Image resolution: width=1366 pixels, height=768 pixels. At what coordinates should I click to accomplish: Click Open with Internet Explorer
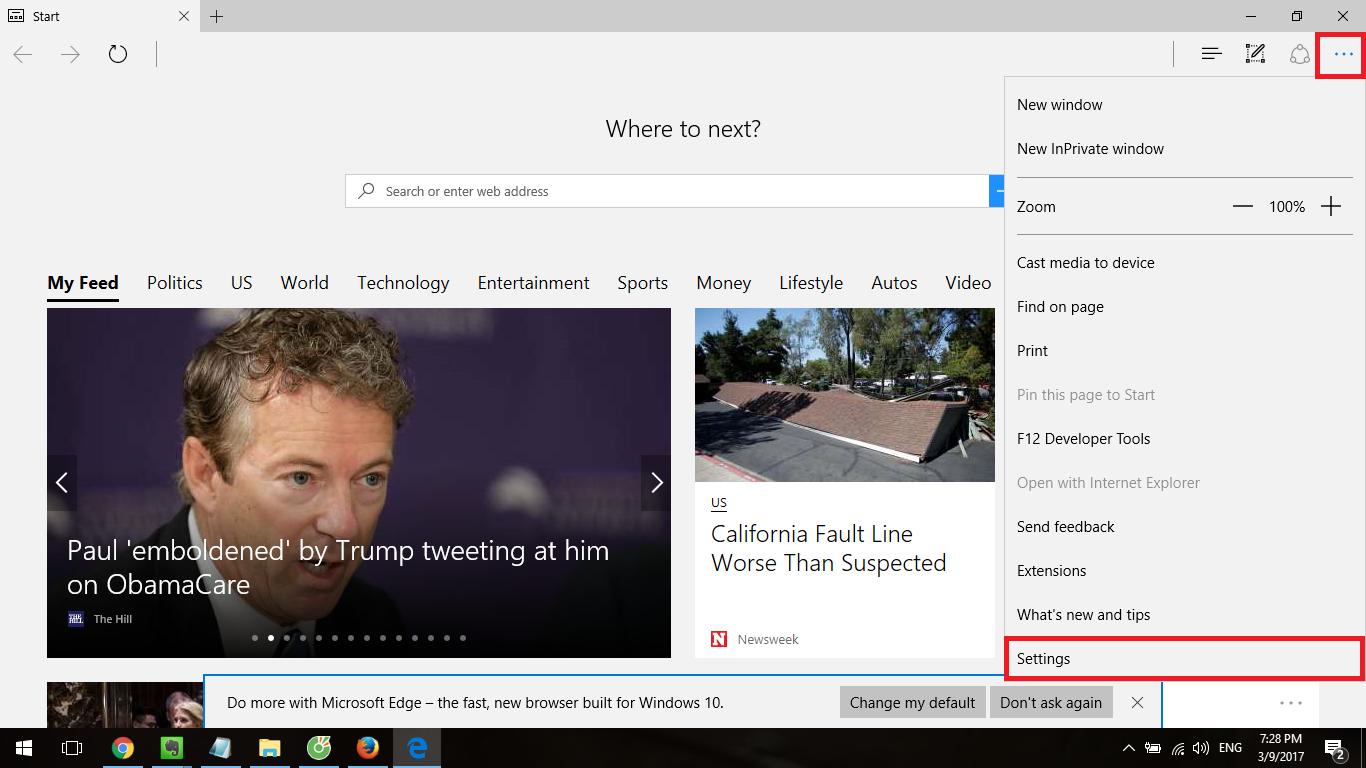pos(1185,483)
